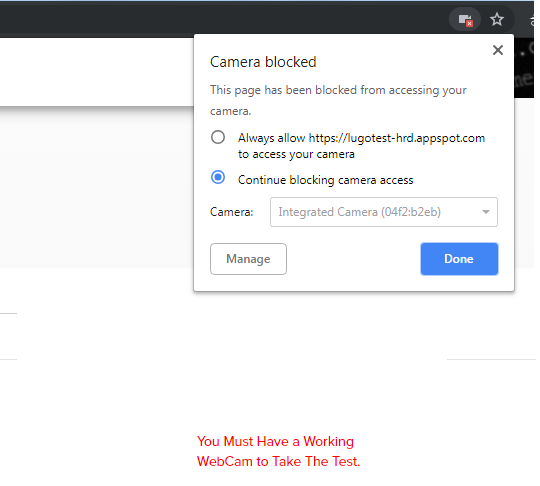Click the black image behind the popup

[524, 68]
